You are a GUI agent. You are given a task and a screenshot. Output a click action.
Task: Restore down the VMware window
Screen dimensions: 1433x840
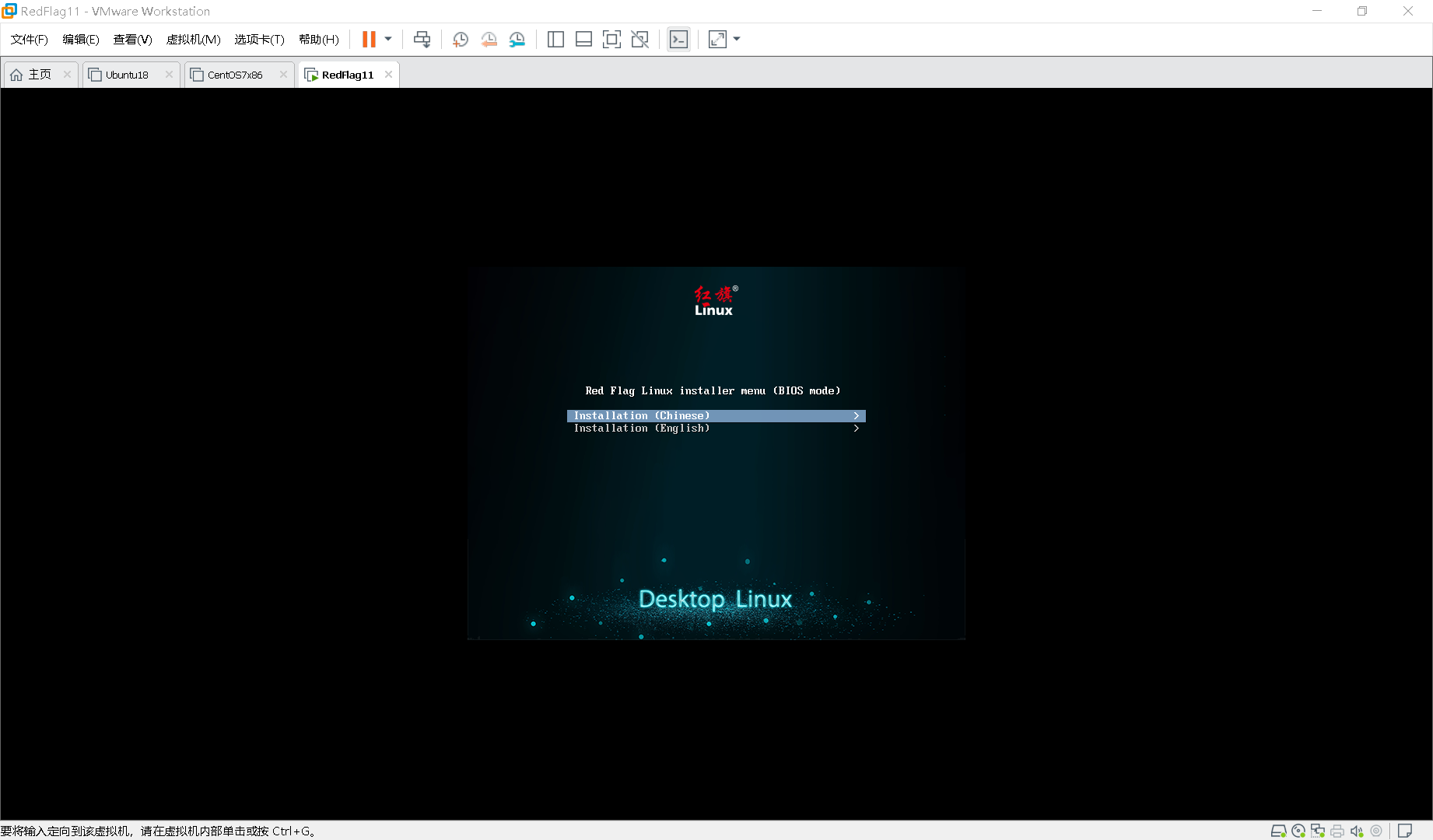point(1362,11)
